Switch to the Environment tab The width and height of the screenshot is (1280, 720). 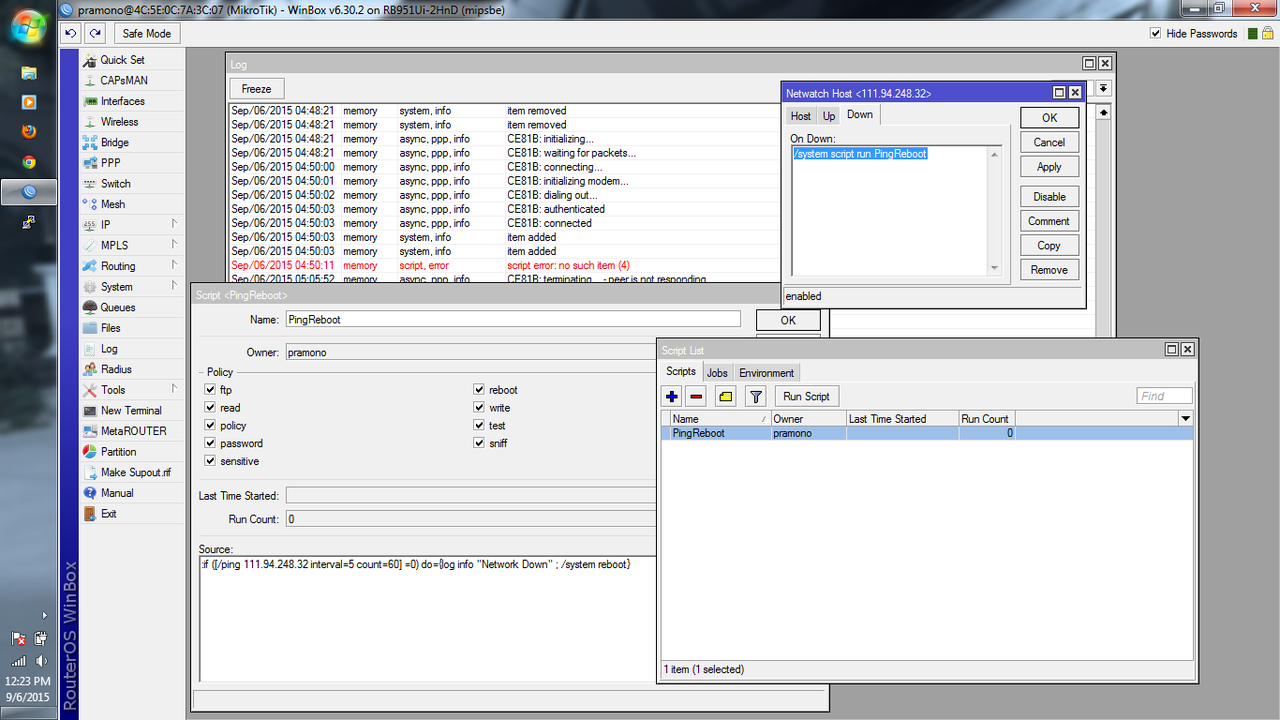767,373
